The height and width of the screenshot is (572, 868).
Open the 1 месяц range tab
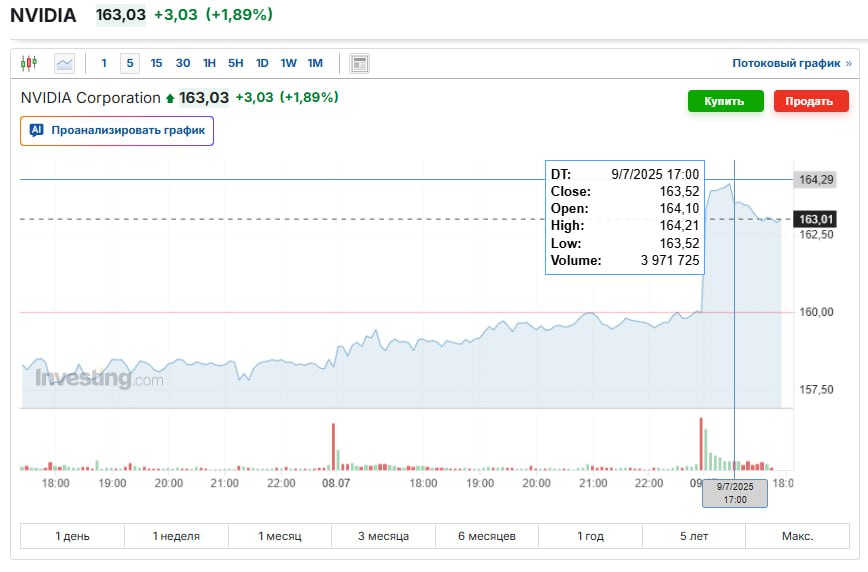click(x=280, y=536)
